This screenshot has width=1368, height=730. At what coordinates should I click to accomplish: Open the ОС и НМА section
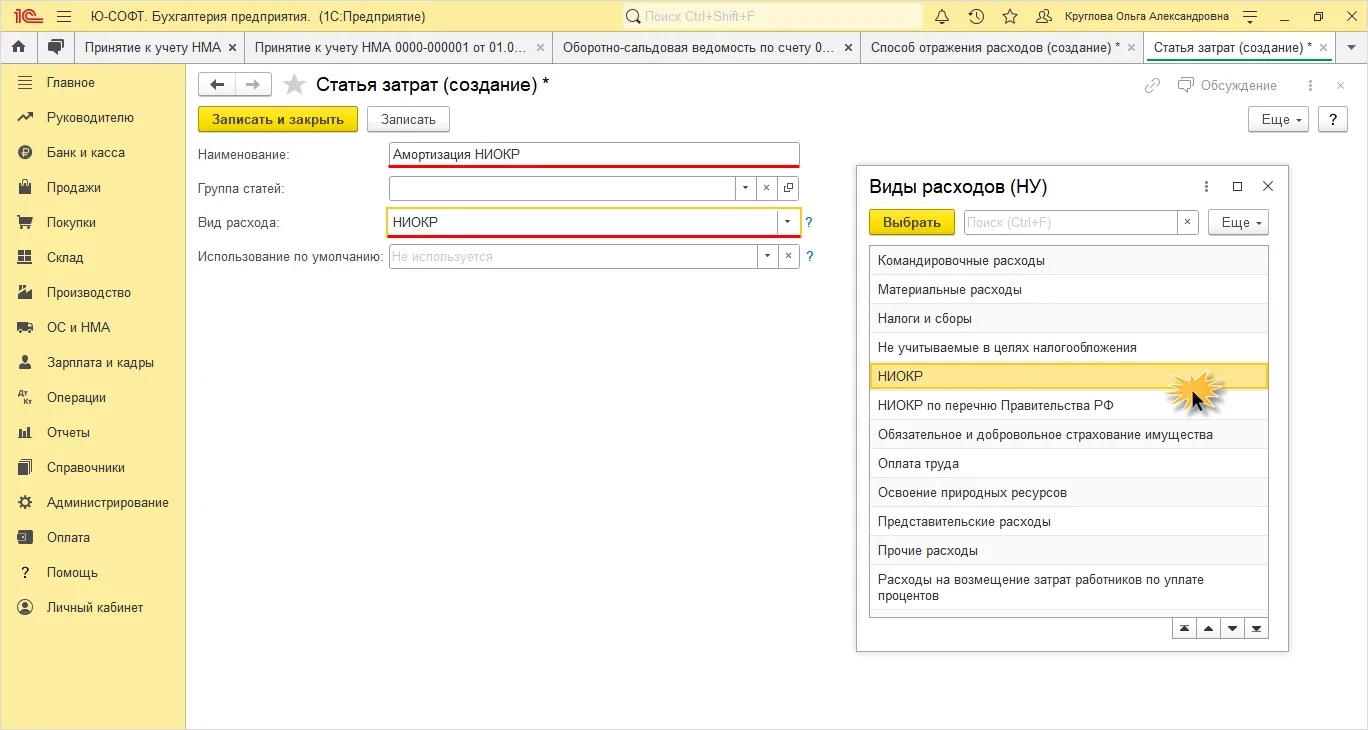pos(78,327)
